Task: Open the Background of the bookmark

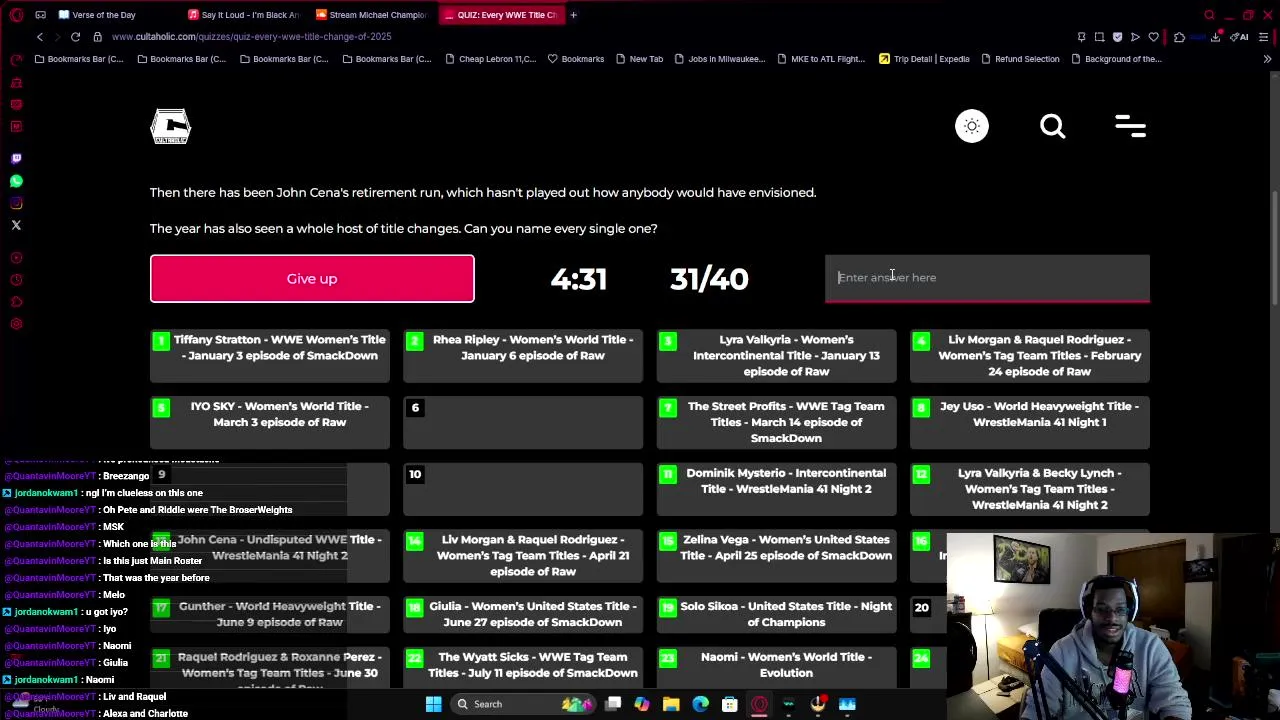Action: [1115, 59]
